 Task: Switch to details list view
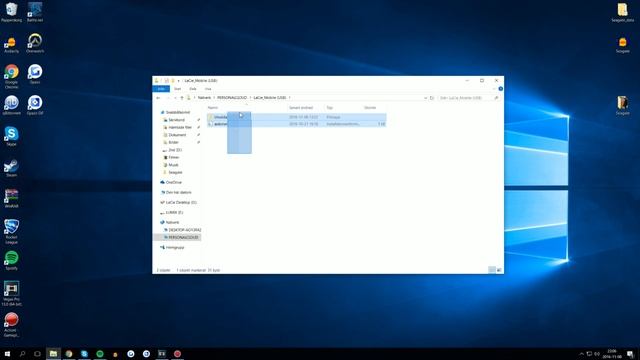click(492, 270)
